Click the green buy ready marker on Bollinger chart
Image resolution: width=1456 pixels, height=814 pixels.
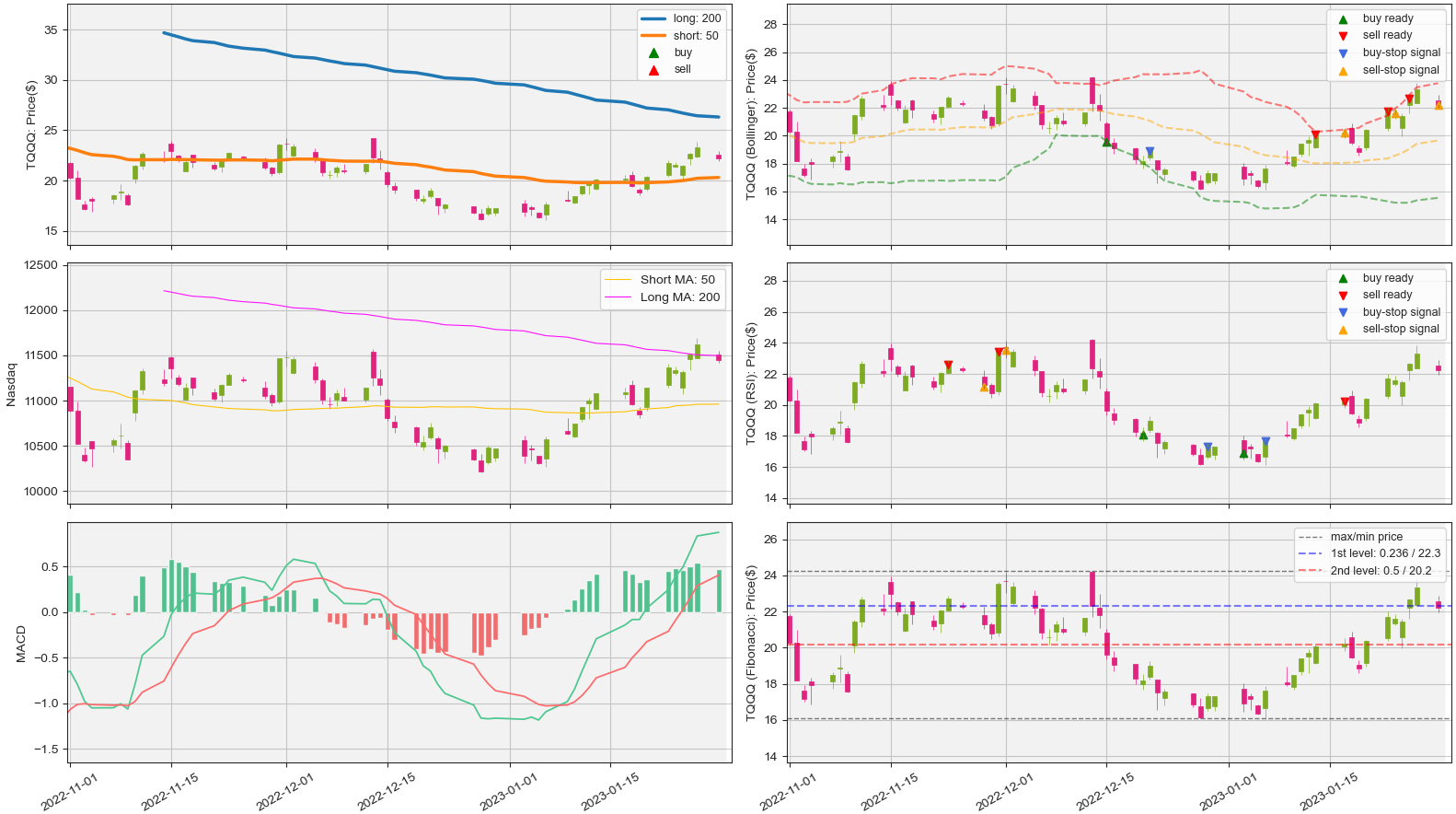pos(1106,142)
